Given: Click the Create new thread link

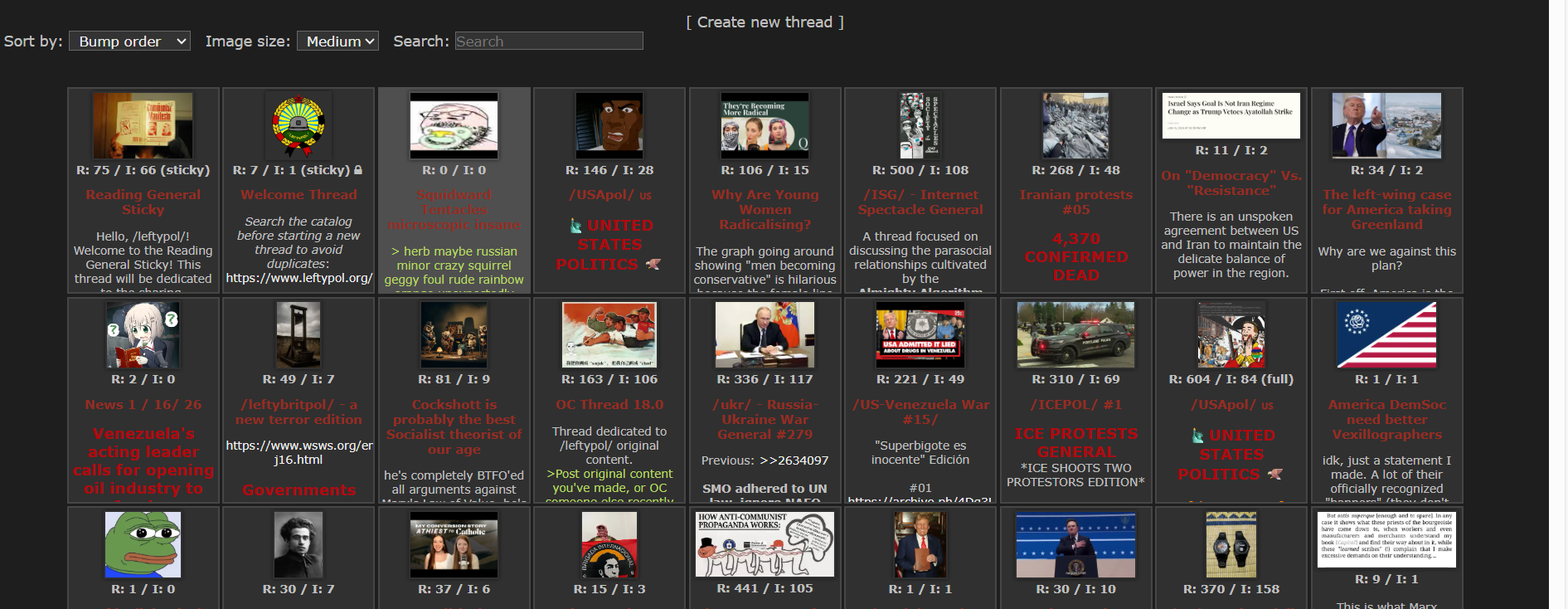Looking at the screenshot, I should point(764,22).
